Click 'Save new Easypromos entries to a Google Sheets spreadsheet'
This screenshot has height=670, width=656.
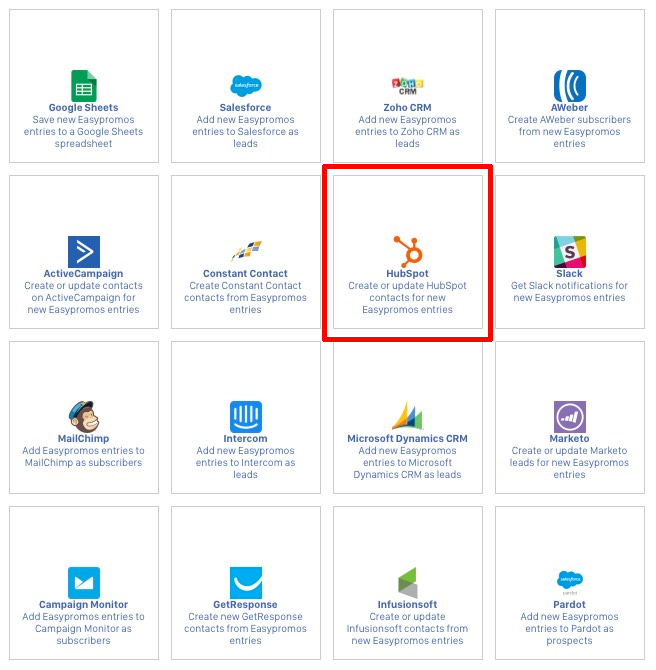click(x=83, y=132)
